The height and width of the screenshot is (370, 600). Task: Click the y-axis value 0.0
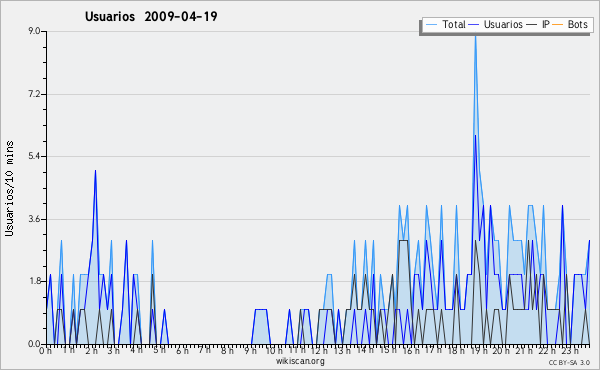click(34, 344)
